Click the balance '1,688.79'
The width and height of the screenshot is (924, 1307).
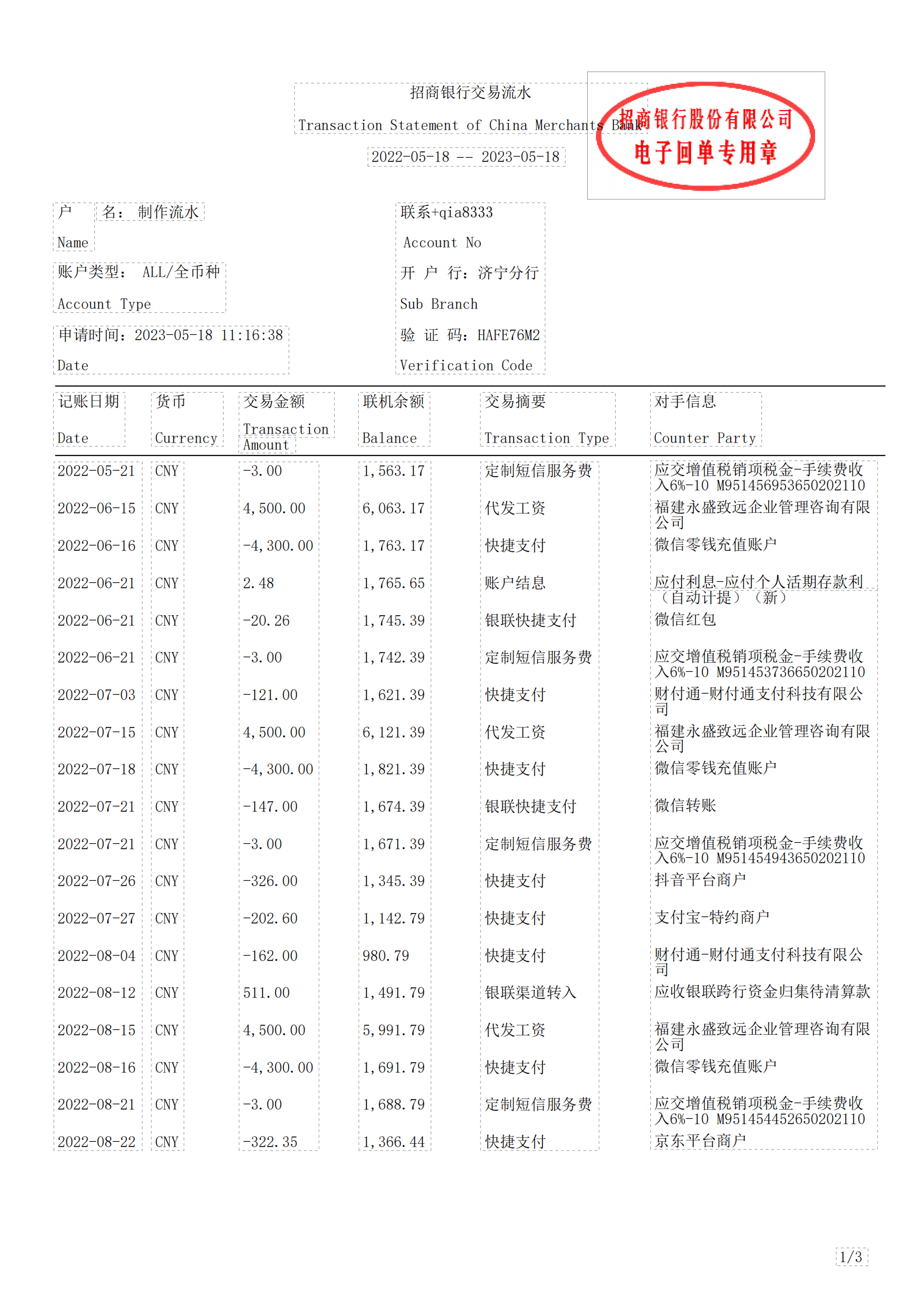(394, 1104)
